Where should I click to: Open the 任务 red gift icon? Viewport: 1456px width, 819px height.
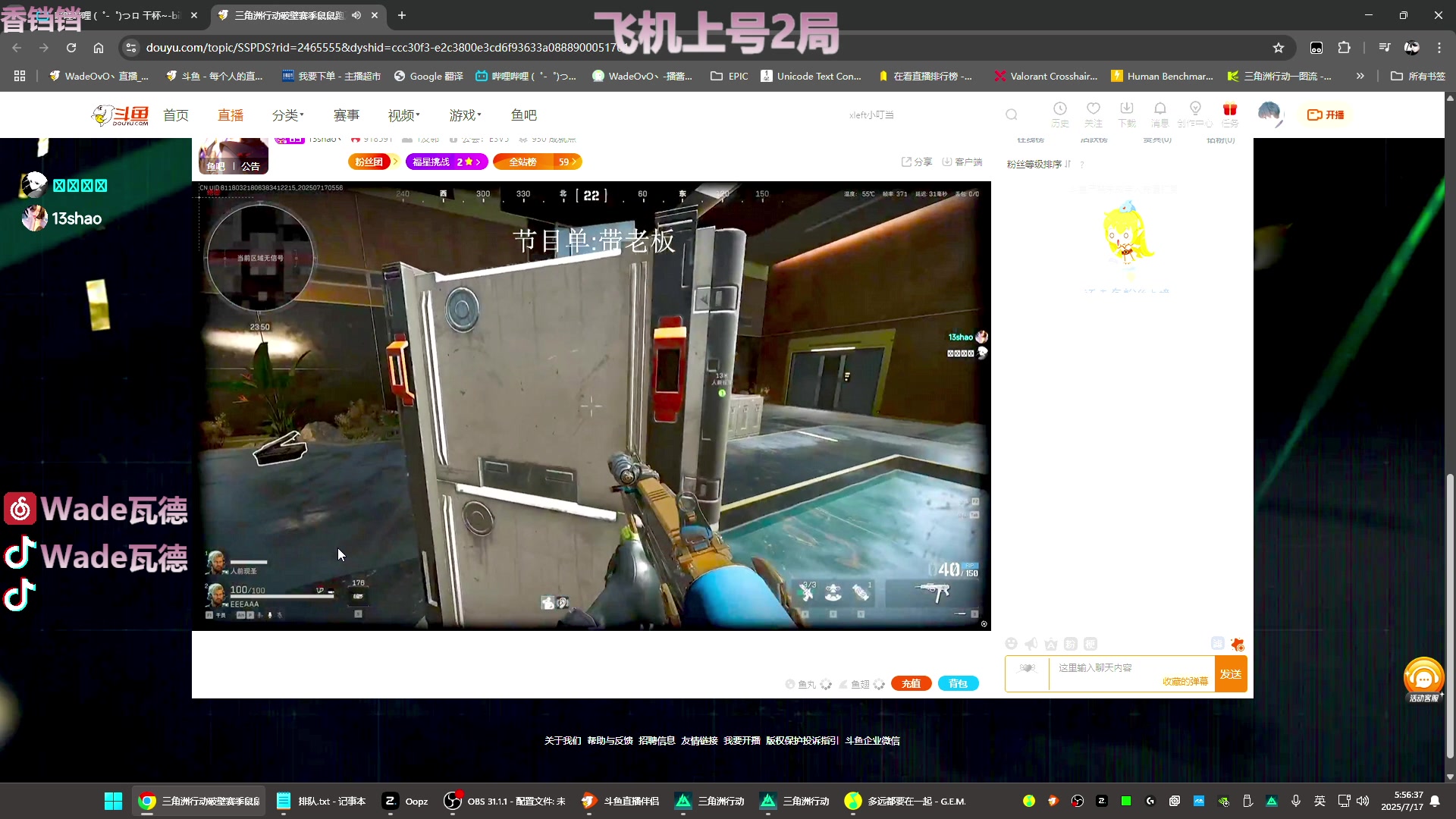1229,109
